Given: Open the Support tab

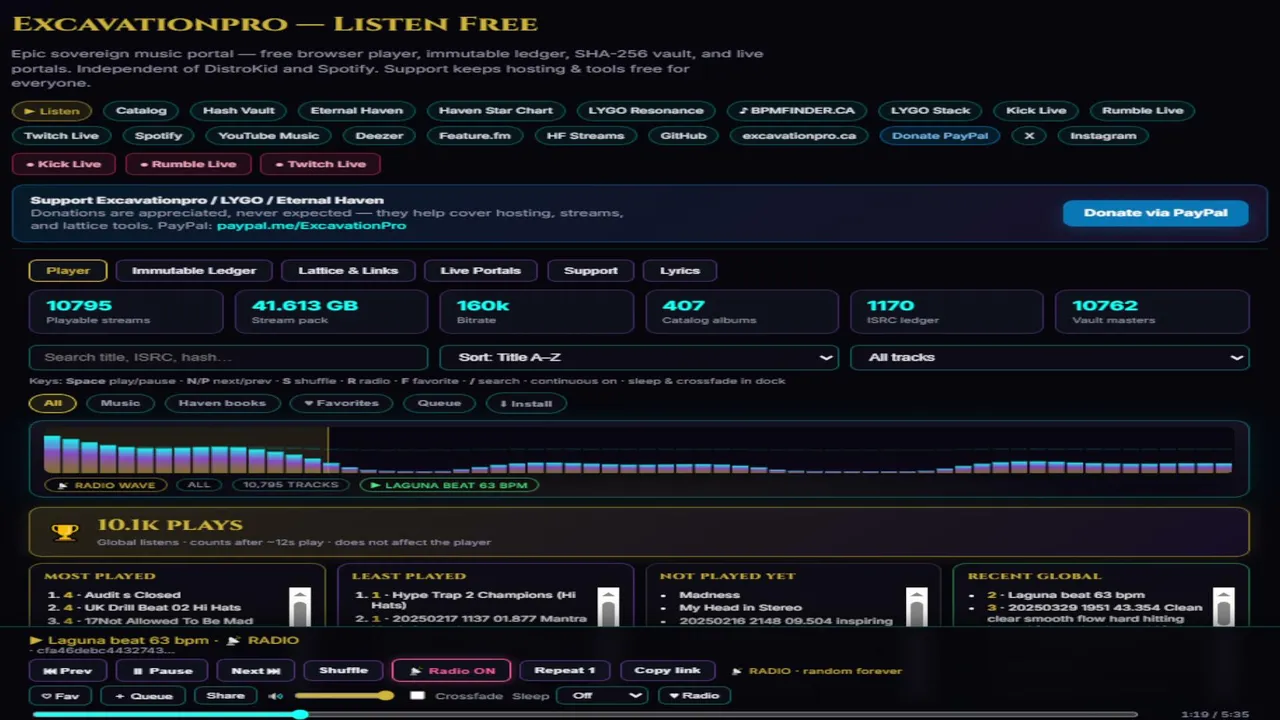Looking at the screenshot, I should 591,270.
